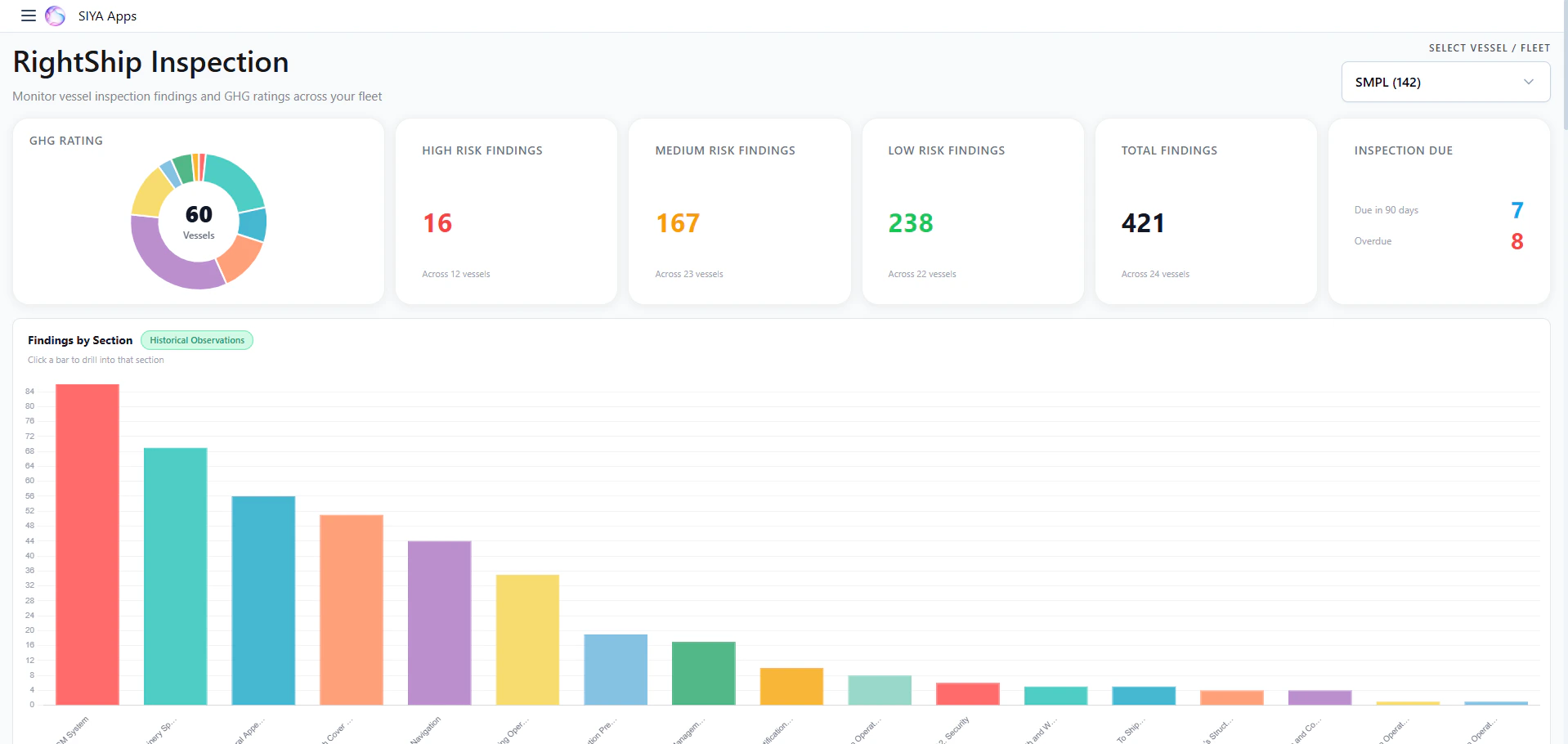1568x744 pixels.
Task: Click the Due in 90 days value 7
Action: (1517, 210)
